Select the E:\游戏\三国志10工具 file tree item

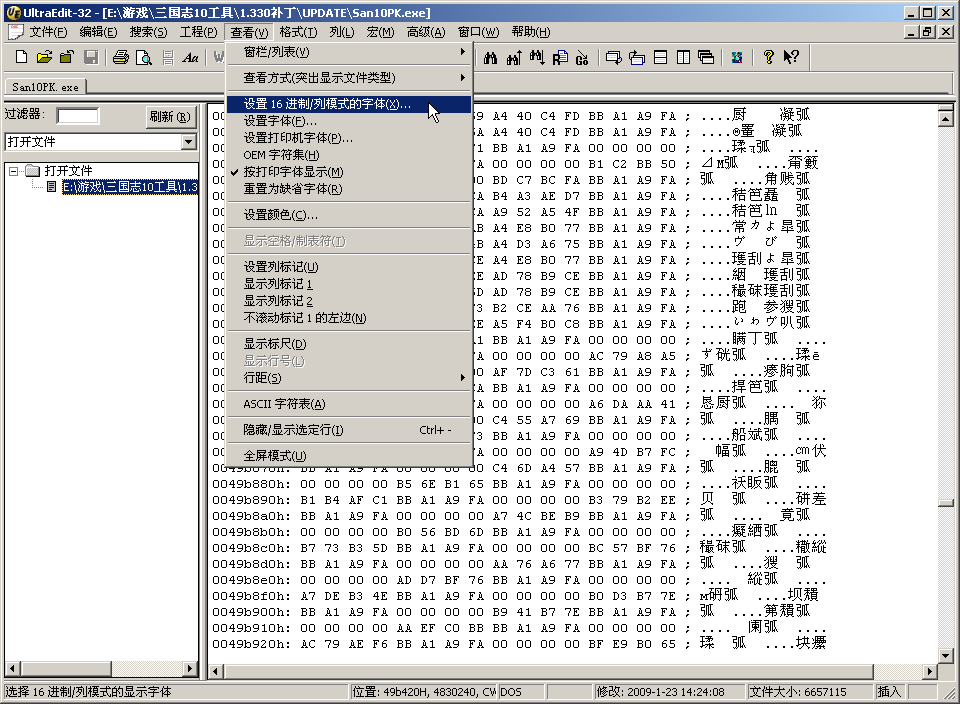click(130, 187)
